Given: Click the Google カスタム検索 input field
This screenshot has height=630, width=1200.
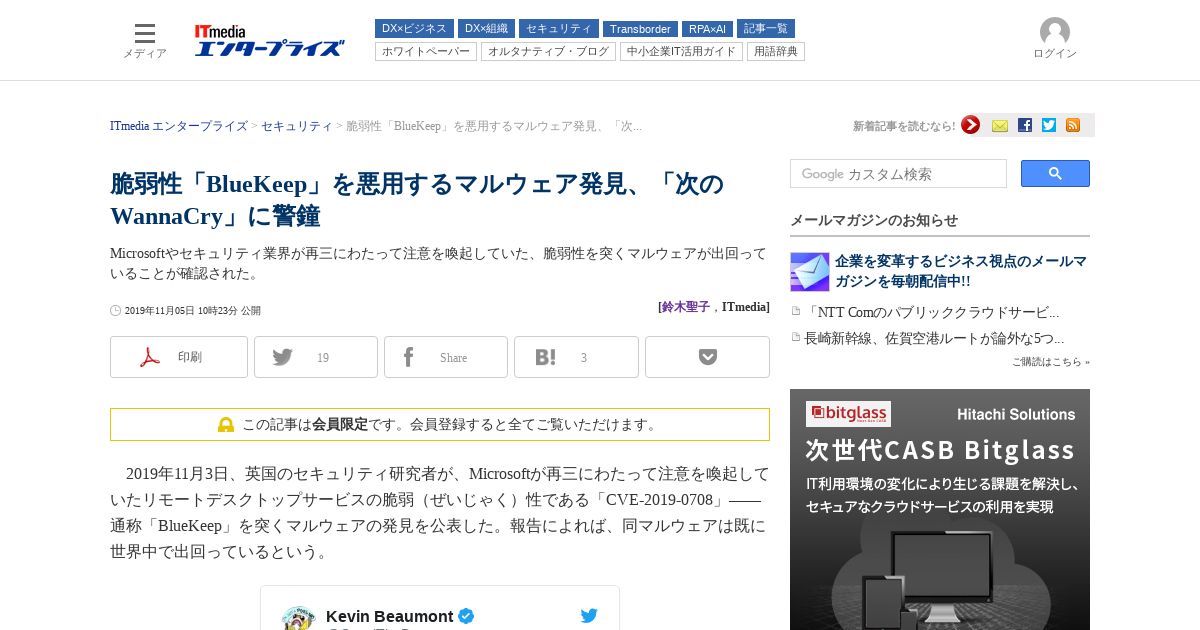Looking at the screenshot, I should pos(898,173).
